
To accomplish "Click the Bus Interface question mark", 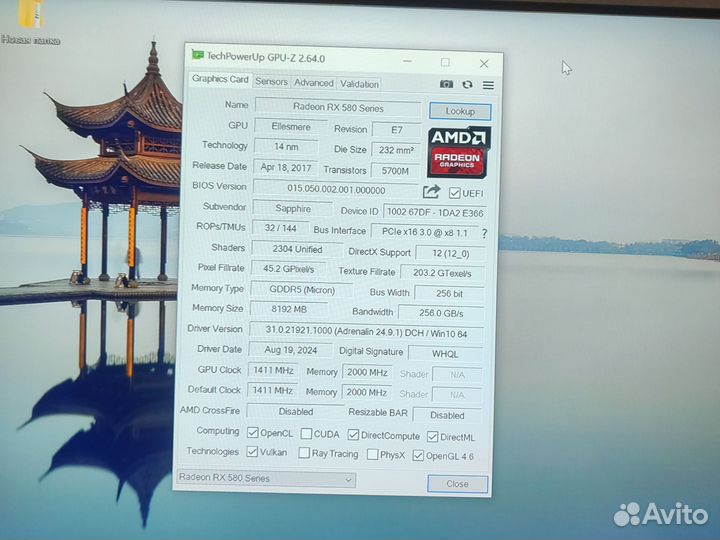I will pyautogui.click(x=484, y=234).
